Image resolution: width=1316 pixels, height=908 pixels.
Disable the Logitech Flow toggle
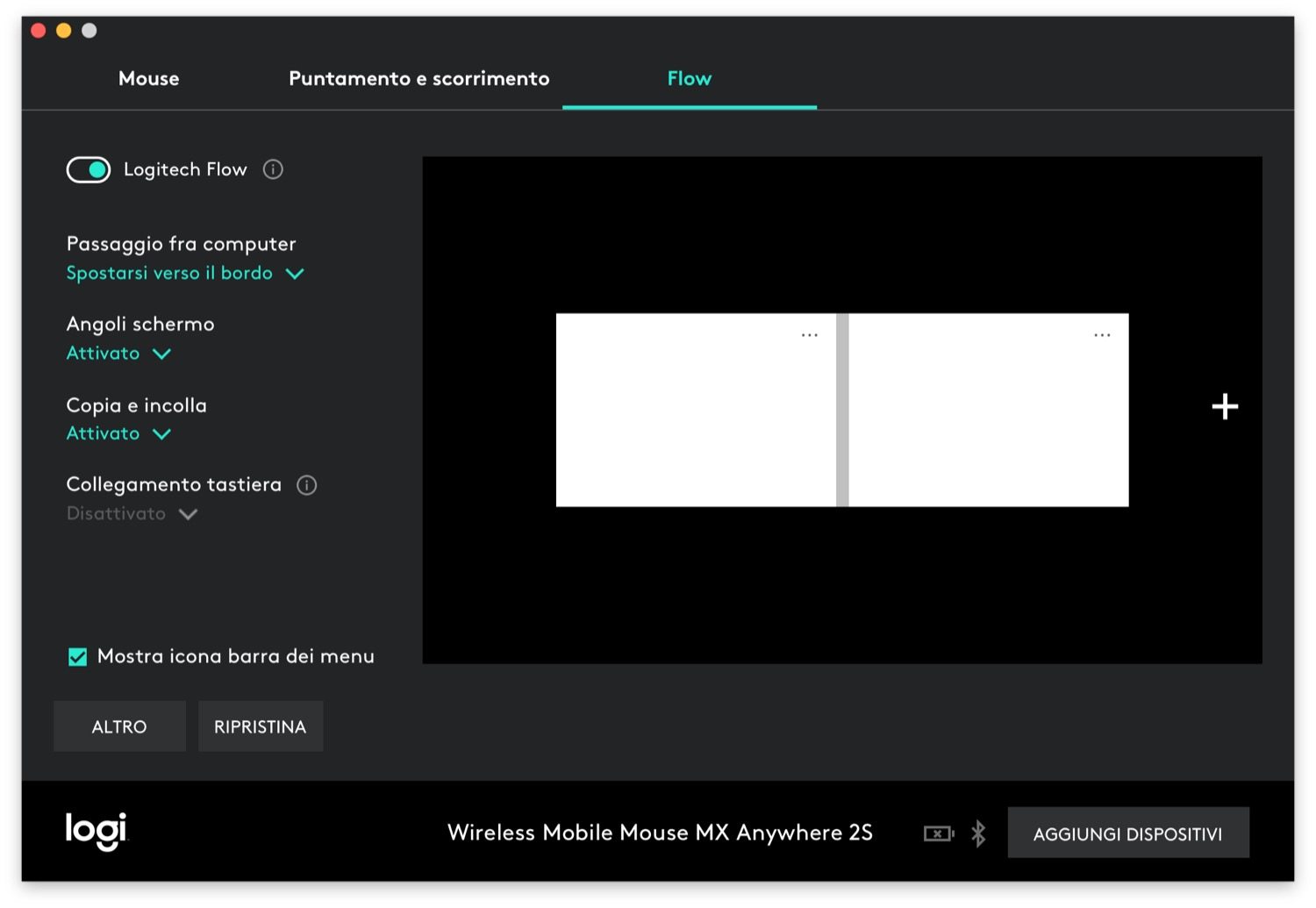pyautogui.click(x=89, y=169)
